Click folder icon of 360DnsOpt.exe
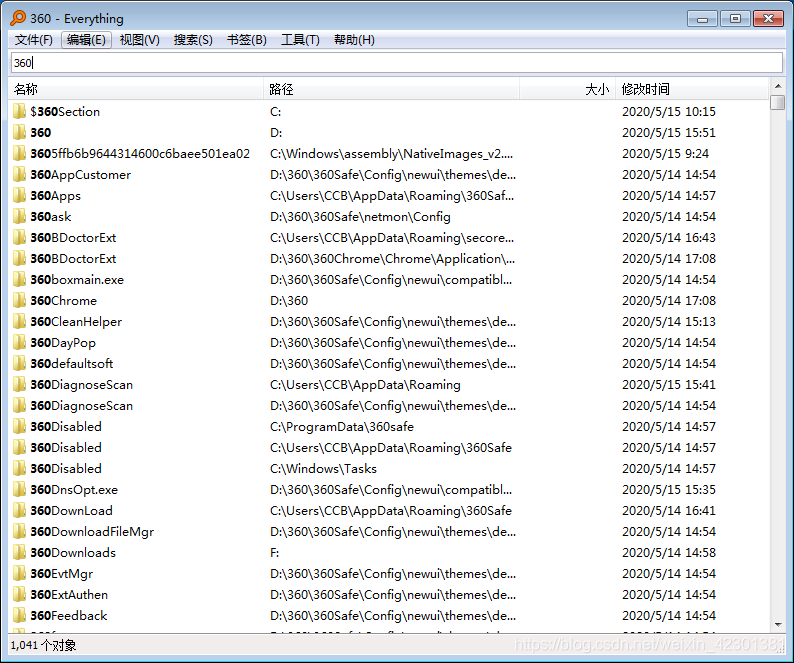Image resolution: width=794 pixels, height=663 pixels. (19, 490)
